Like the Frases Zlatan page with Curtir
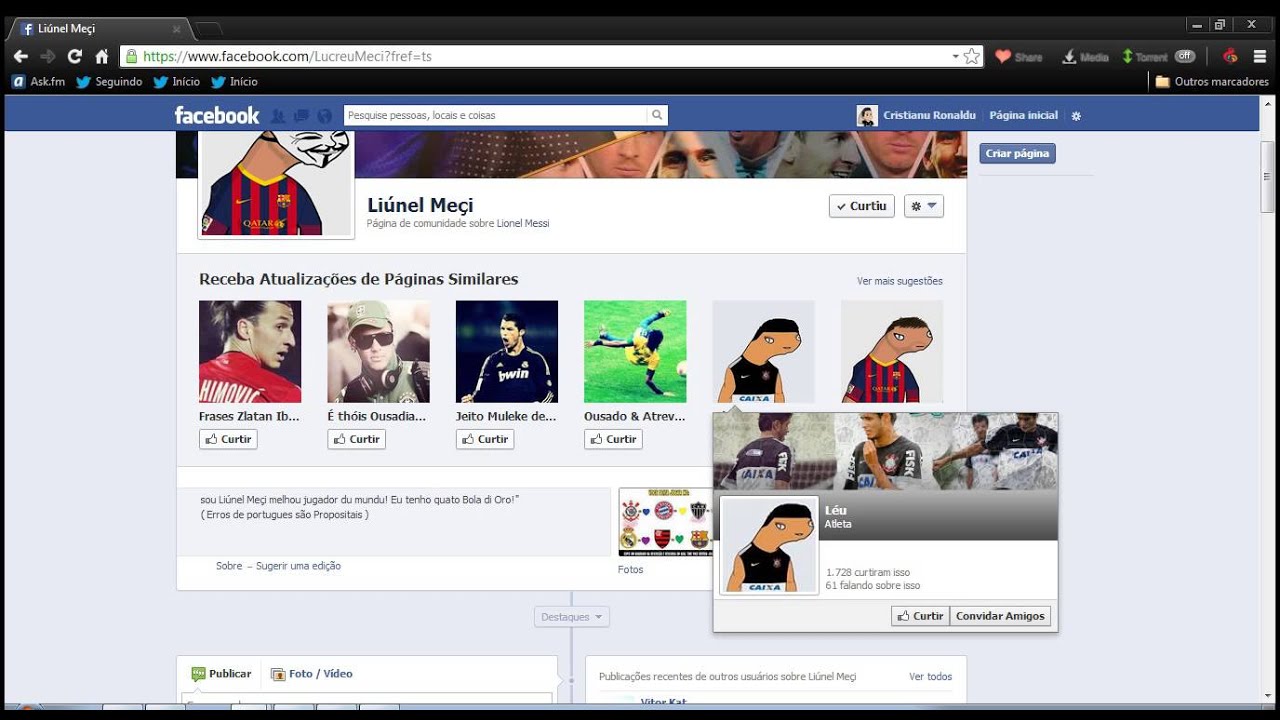Screen dimensions: 1280x720 (228, 439)
